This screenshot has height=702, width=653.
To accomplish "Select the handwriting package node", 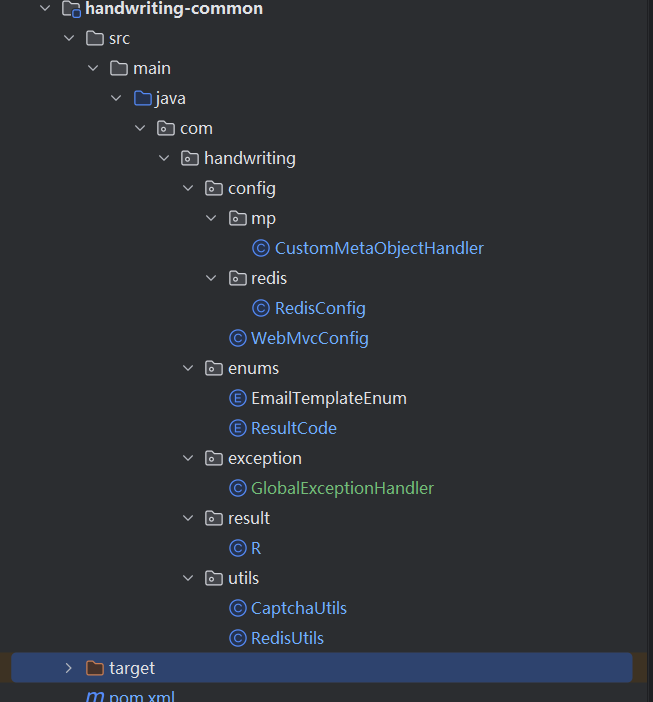I will [249, 158].
